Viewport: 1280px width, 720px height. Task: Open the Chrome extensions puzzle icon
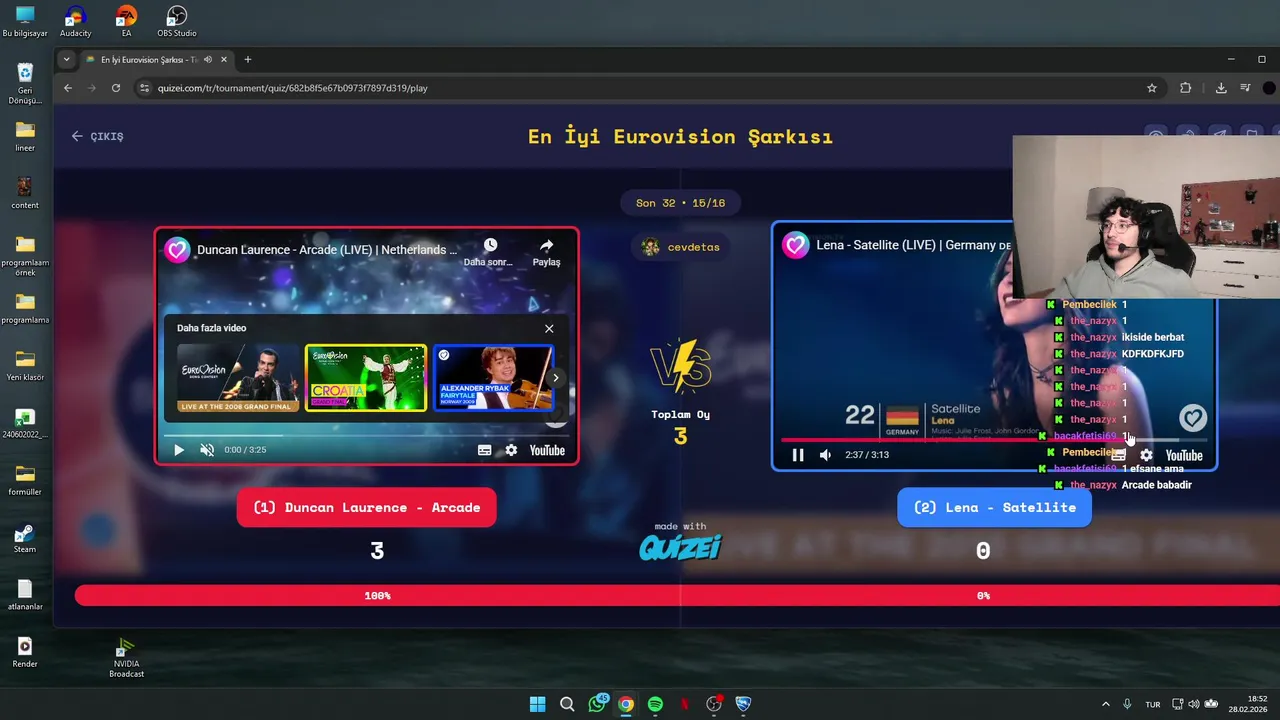(x=1186, y=88)
